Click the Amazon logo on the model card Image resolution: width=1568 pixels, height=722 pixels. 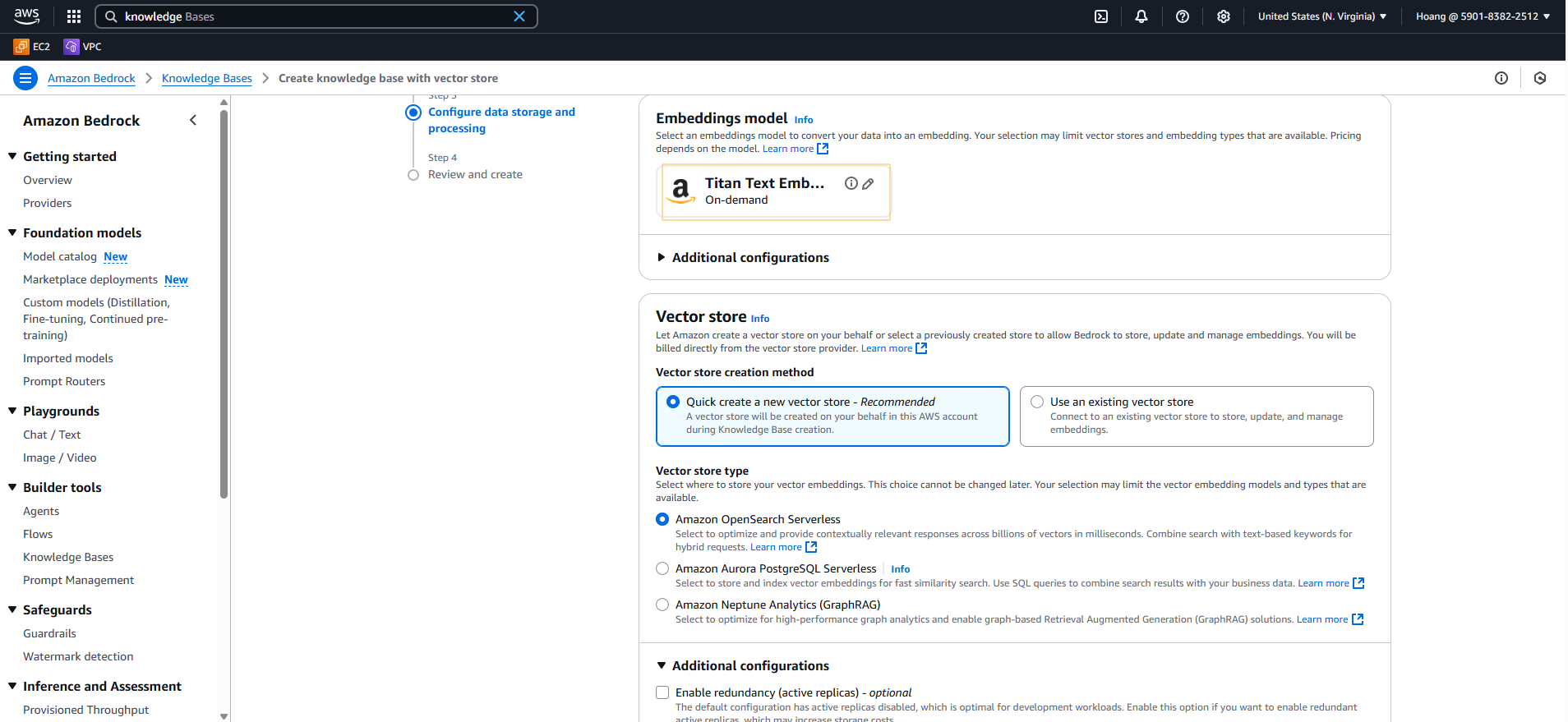coord(680,191)
